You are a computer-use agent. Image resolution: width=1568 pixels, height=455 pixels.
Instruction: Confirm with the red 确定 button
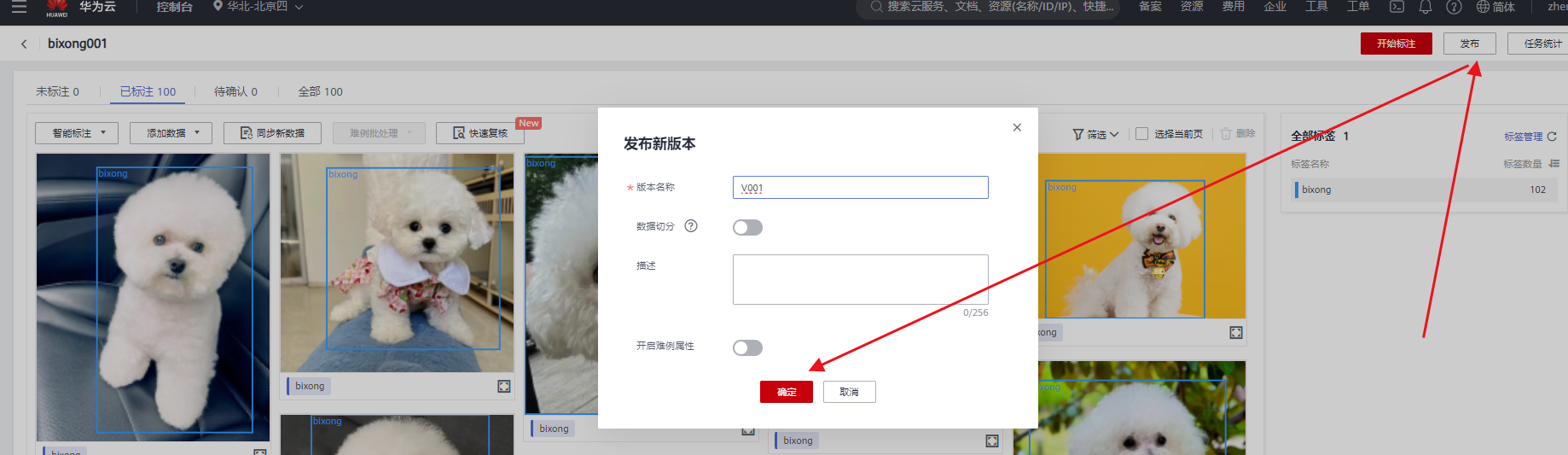click(787, 392)
